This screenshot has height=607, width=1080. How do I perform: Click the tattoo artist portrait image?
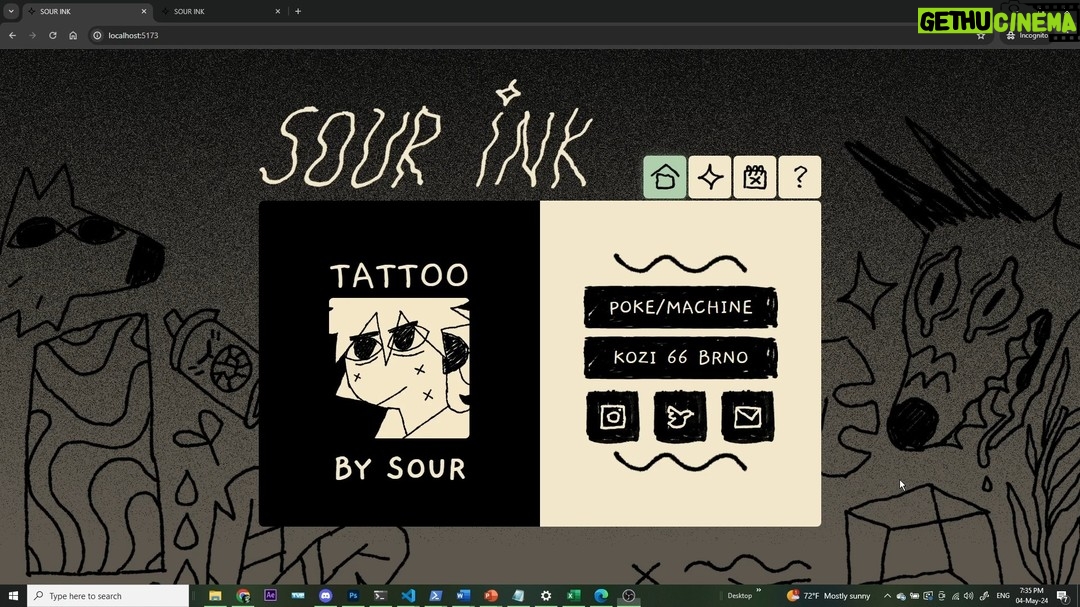pyautogui.click(x=399, y=368)
